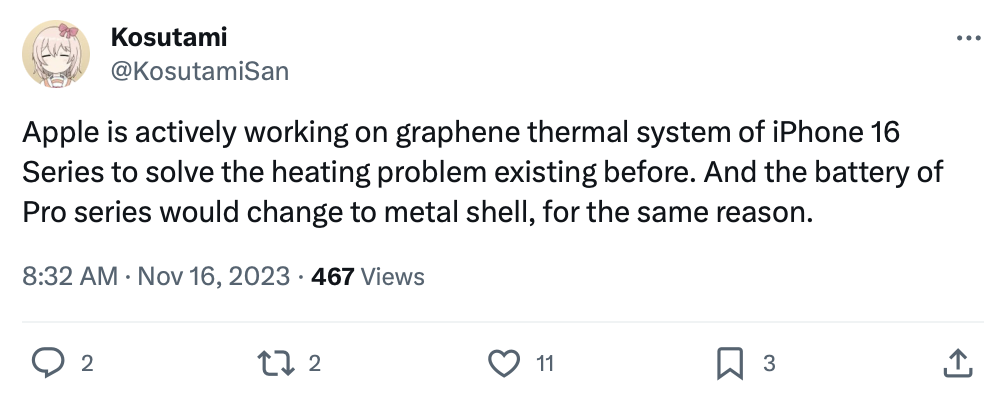
Task: Click the Nov 16, 2023 date
Action: (x=214, y=277)
